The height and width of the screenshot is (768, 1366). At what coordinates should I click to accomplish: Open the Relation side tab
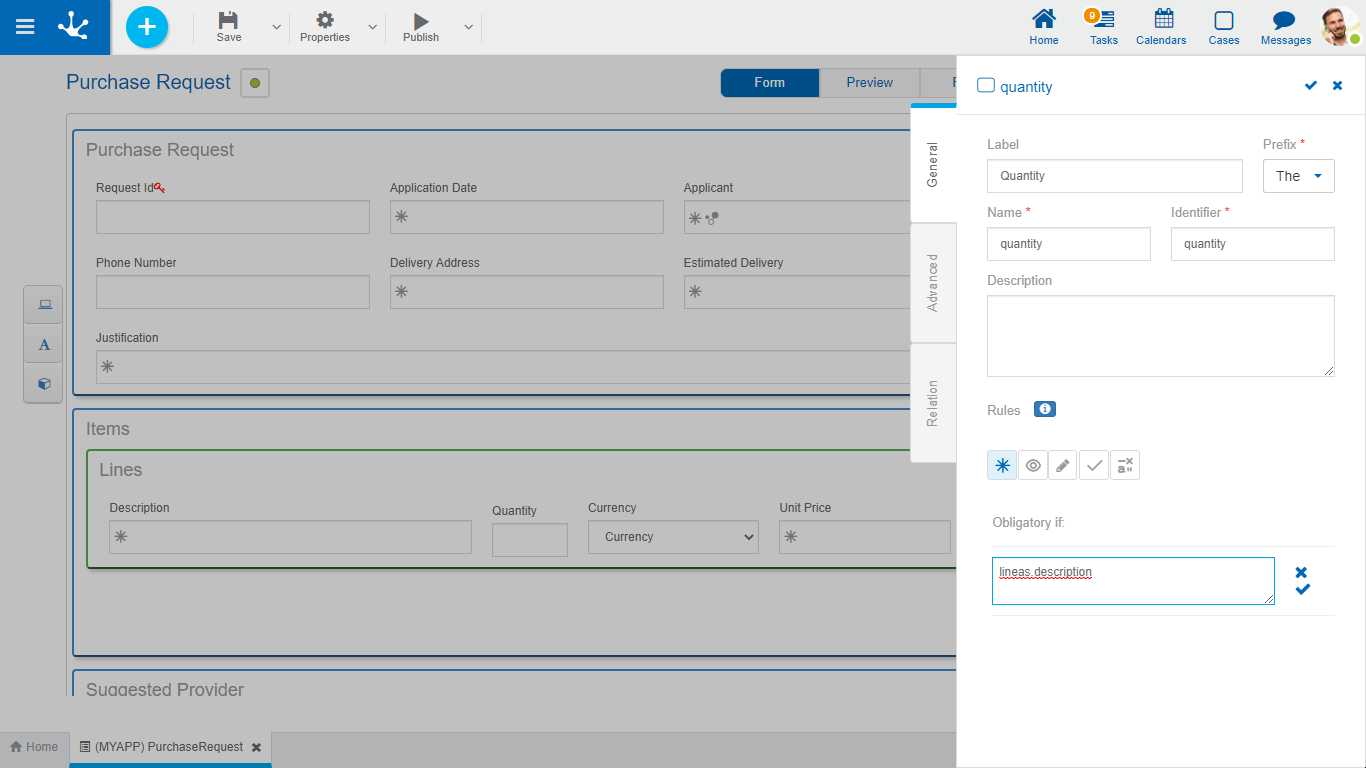(x=933, y=403)
